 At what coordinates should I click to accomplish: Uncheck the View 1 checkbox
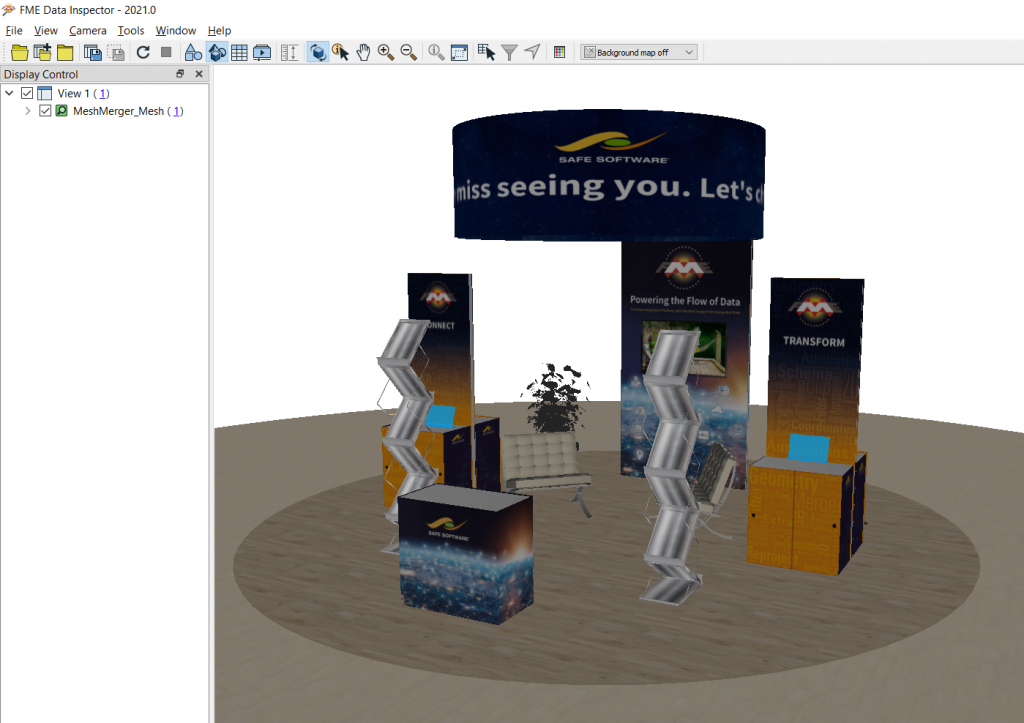click(27, 93)
